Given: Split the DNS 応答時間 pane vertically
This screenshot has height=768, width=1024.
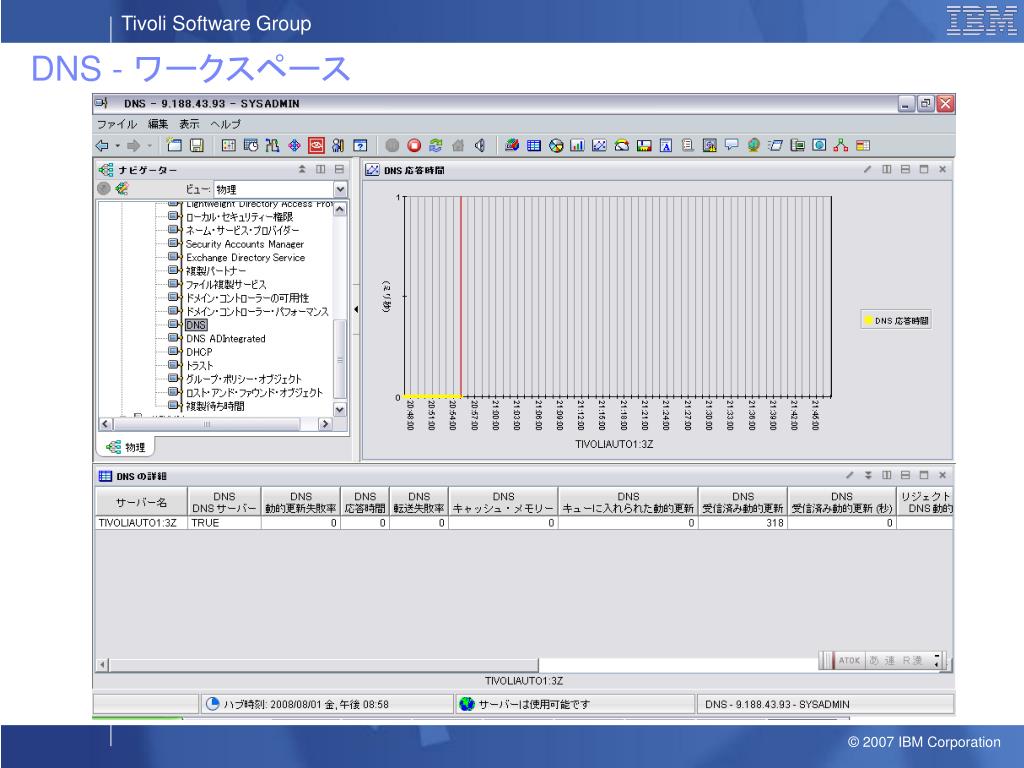Looking at the screenshot, I should [x=886, y=169].
